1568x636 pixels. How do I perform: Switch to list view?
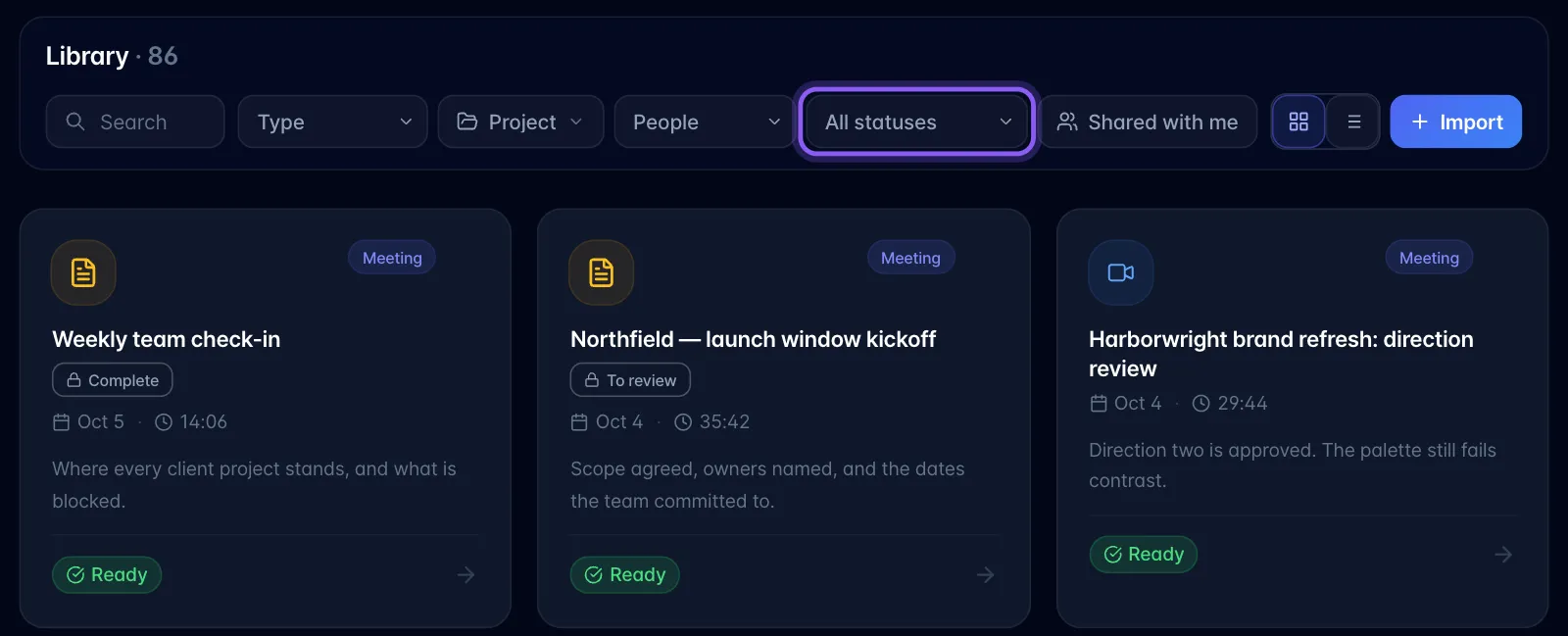tap(1353, 122)
